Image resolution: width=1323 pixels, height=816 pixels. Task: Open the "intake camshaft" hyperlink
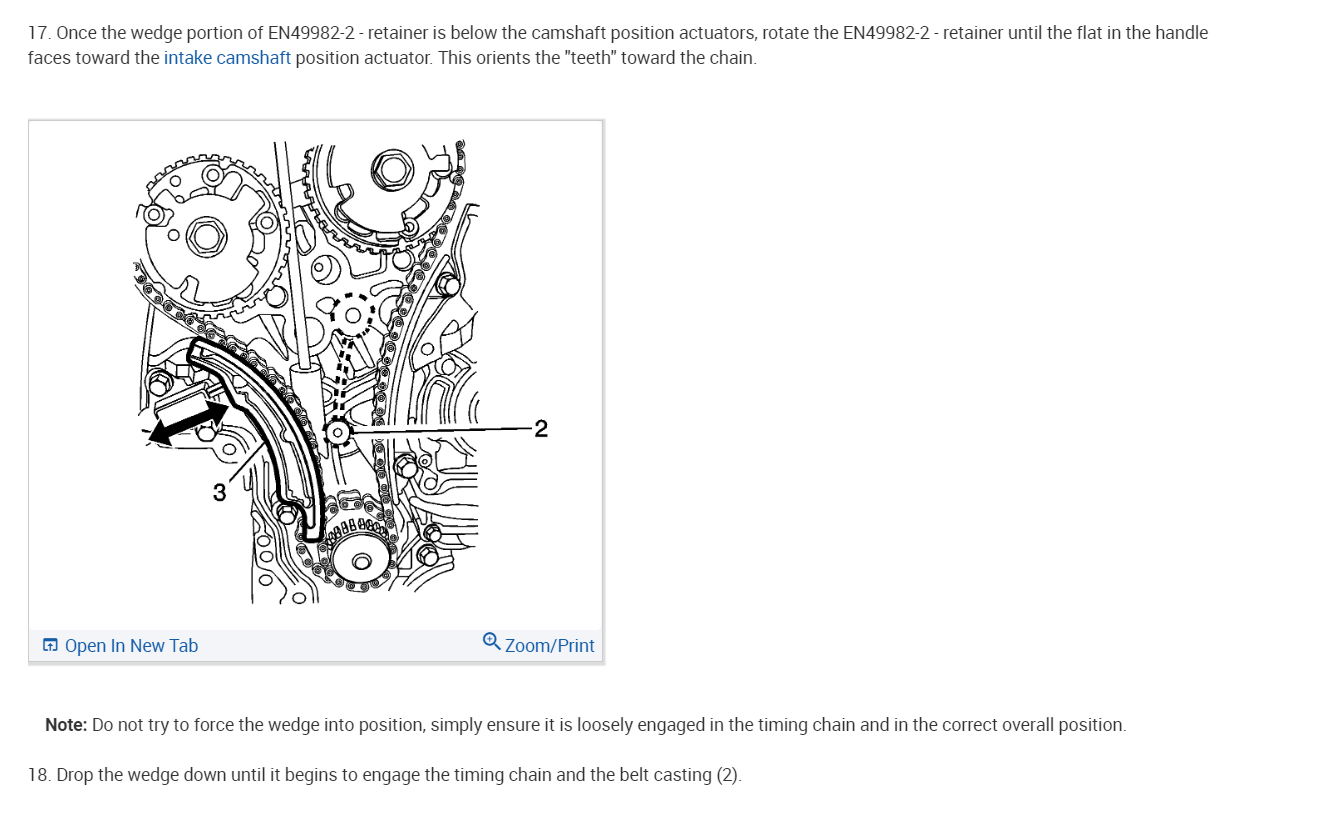[227, 58]
